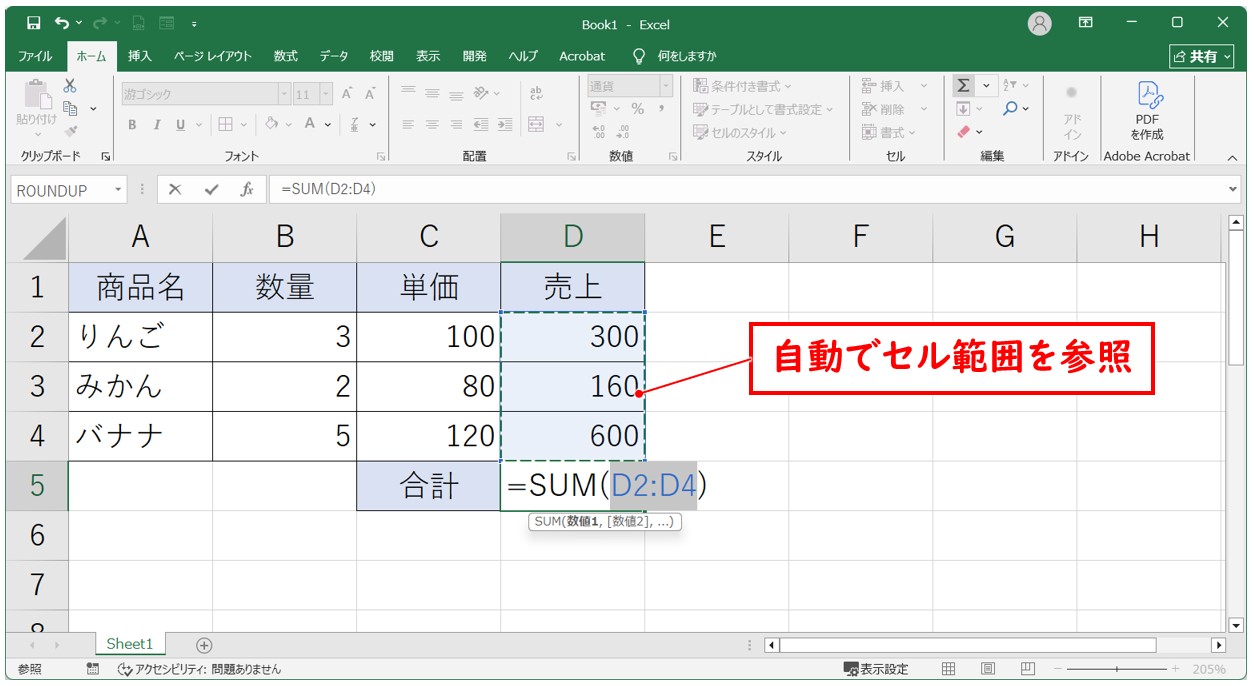Click the Fill Color bucket icon
Image resolution: width=1254 pixels, height=686 pixels.
[271, 124]
